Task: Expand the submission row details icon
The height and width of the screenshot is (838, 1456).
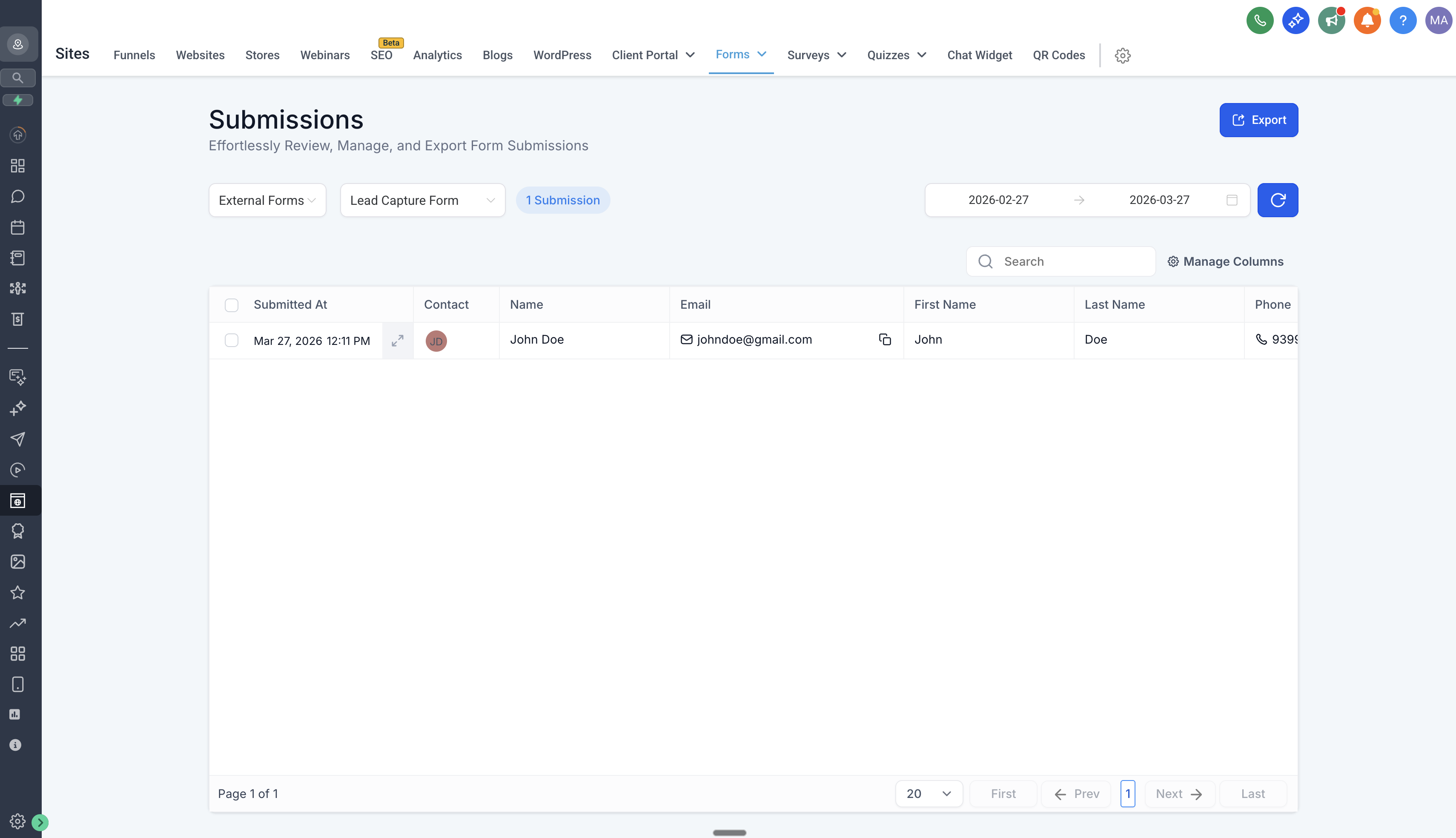Action: 398,341
